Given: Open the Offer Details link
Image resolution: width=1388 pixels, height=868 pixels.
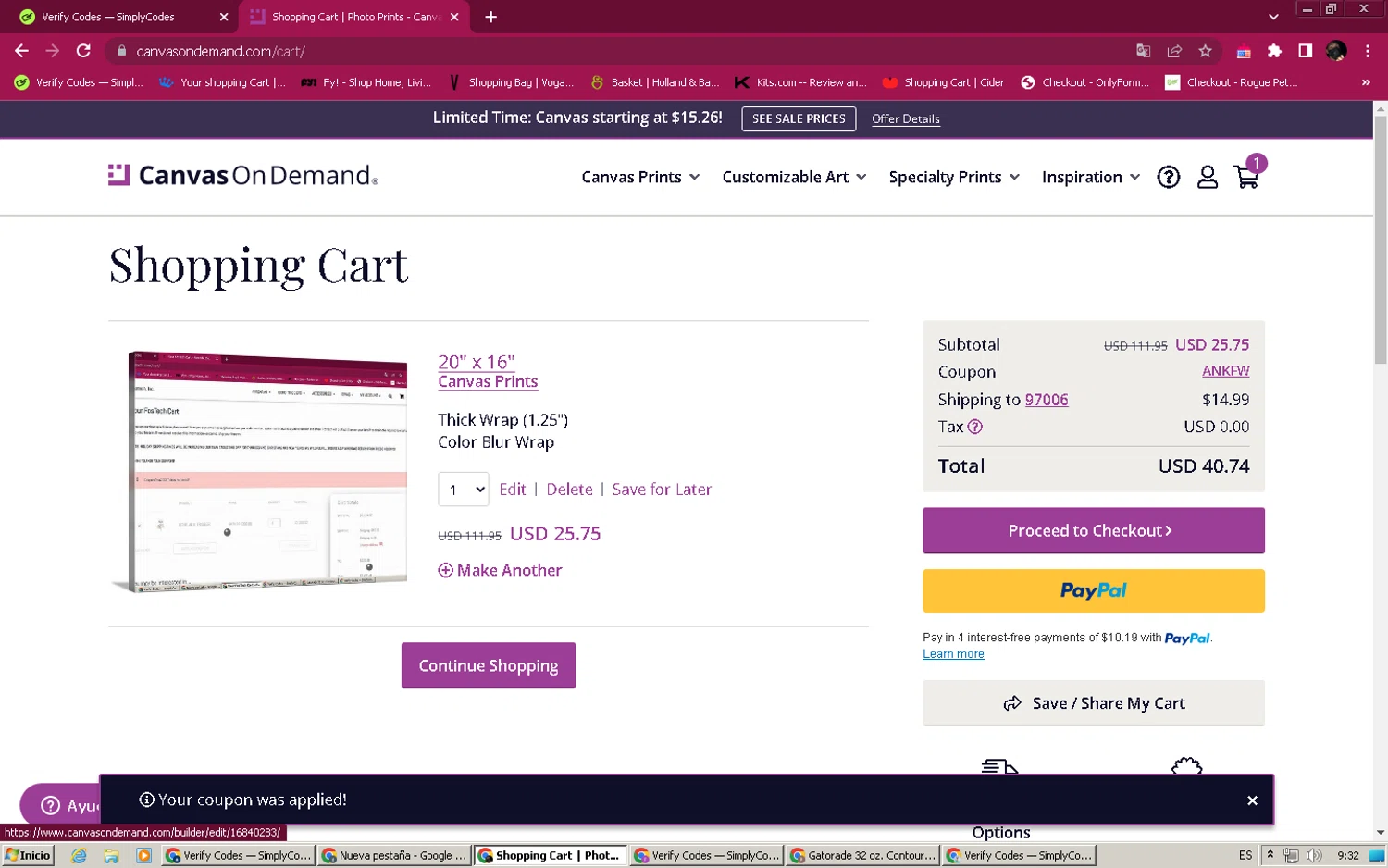Looking at the screenshot, I should 905,118.
